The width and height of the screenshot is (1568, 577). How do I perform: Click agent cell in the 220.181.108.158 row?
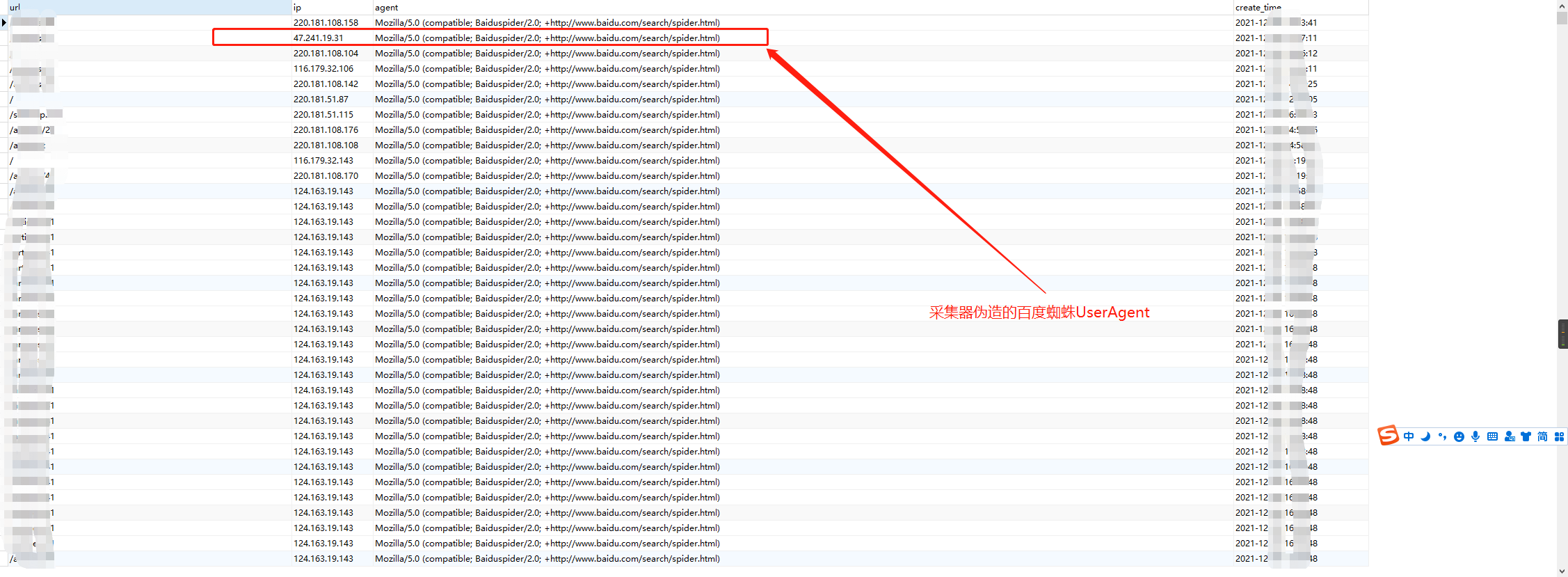coord(803,22)
